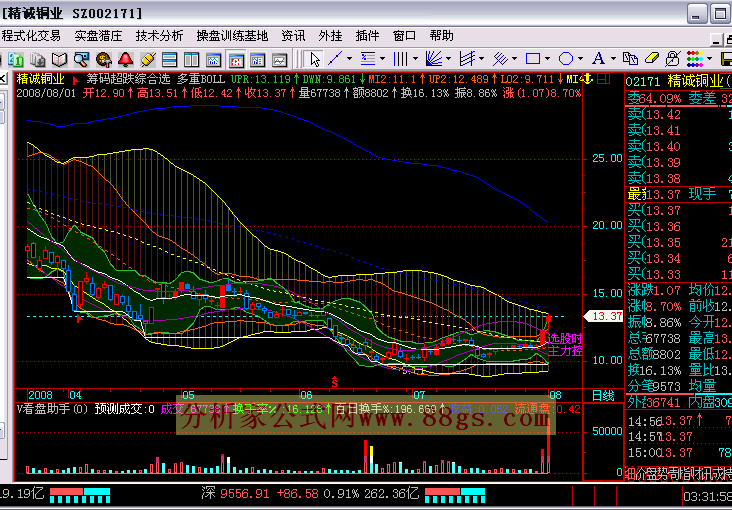Viewport: 732px width, 510px height.
Task: Click the 筹码超跌综合选 indicator name
Action: pyautogui.click(x=128, y=79)
